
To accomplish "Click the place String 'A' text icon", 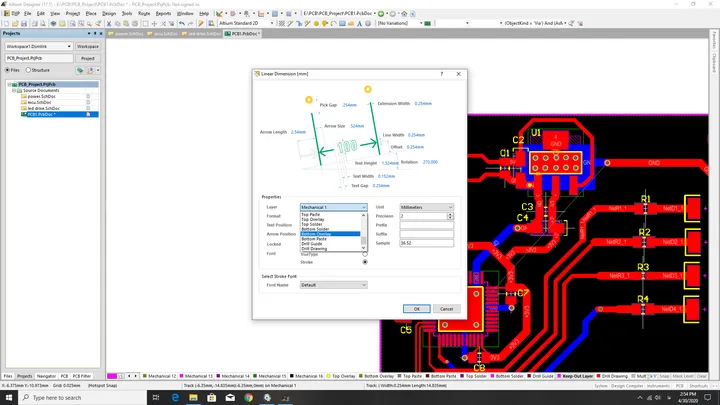I will click(x=360, y=23).
